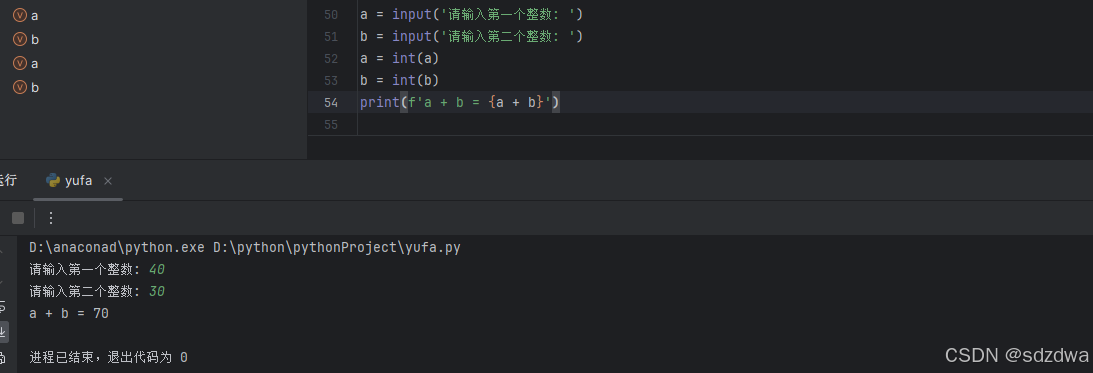This screenshot has width=1093, height=373.
Task: Select the yufa run tab
Action: (77, 181)
